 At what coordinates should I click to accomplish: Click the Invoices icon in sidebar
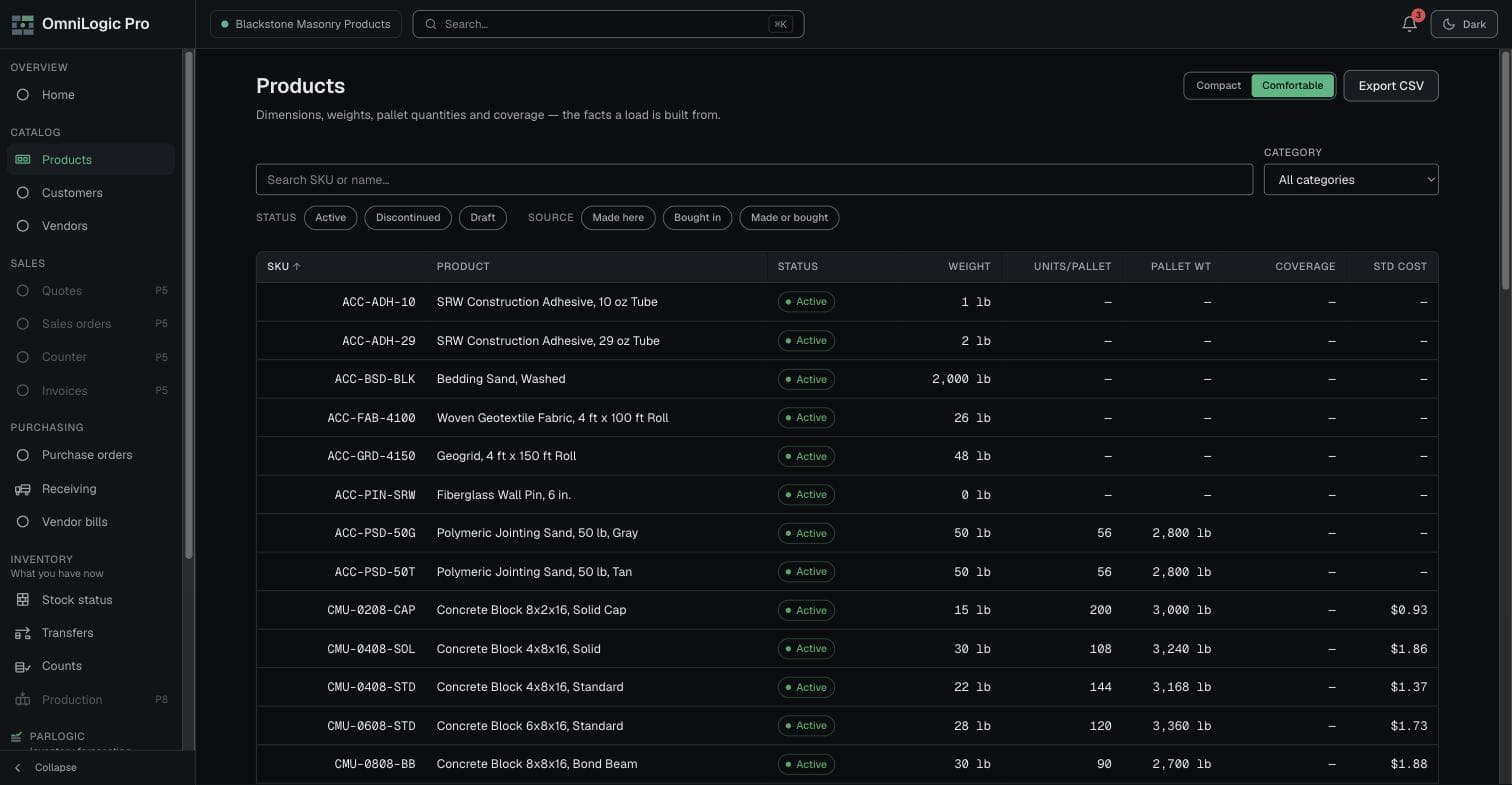click(x=23, y=391)
